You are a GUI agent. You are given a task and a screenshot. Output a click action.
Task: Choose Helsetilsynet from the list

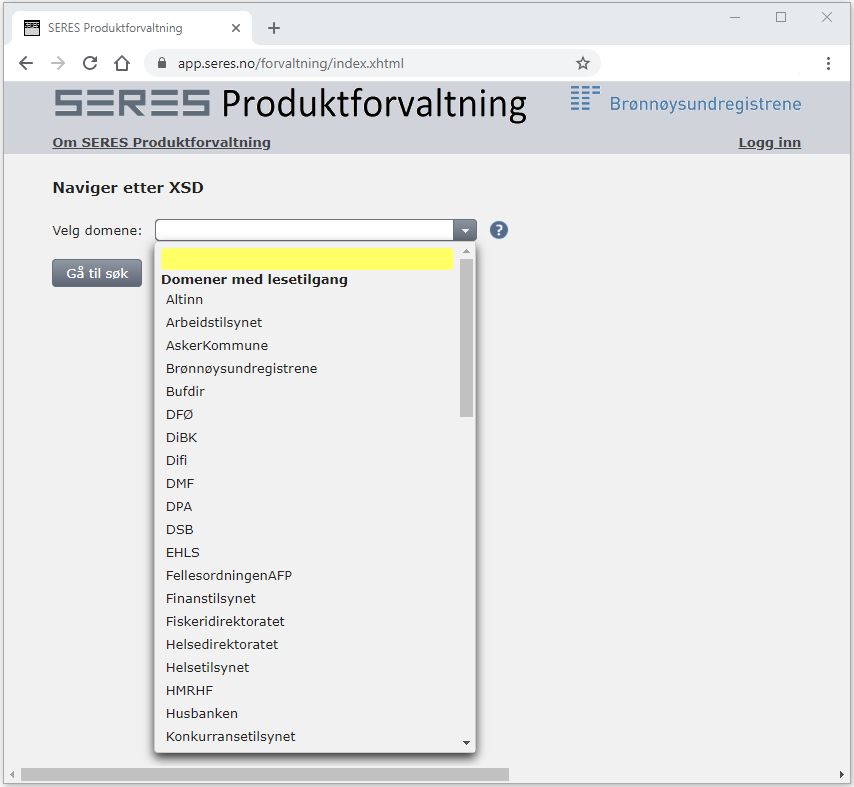pyautogui.click(x=307, y=667)
